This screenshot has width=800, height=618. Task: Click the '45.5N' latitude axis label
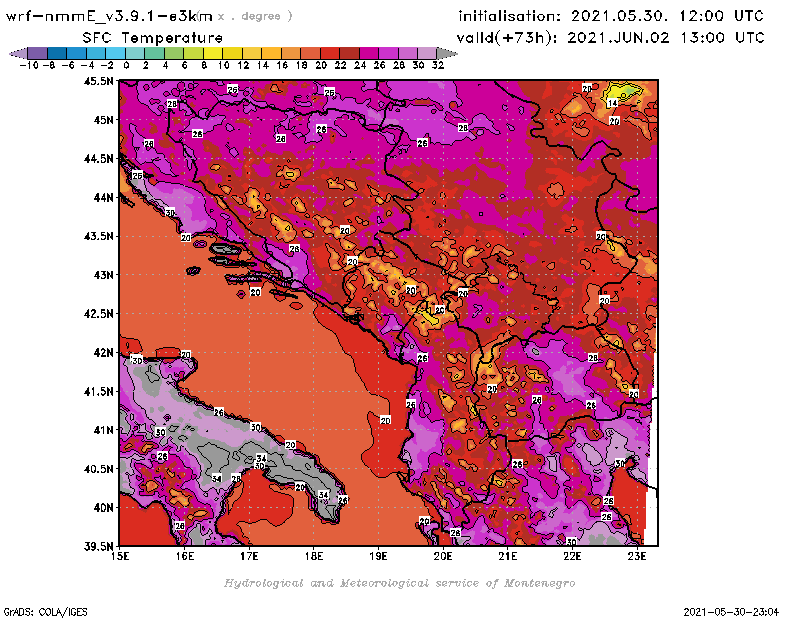[98, 81]
